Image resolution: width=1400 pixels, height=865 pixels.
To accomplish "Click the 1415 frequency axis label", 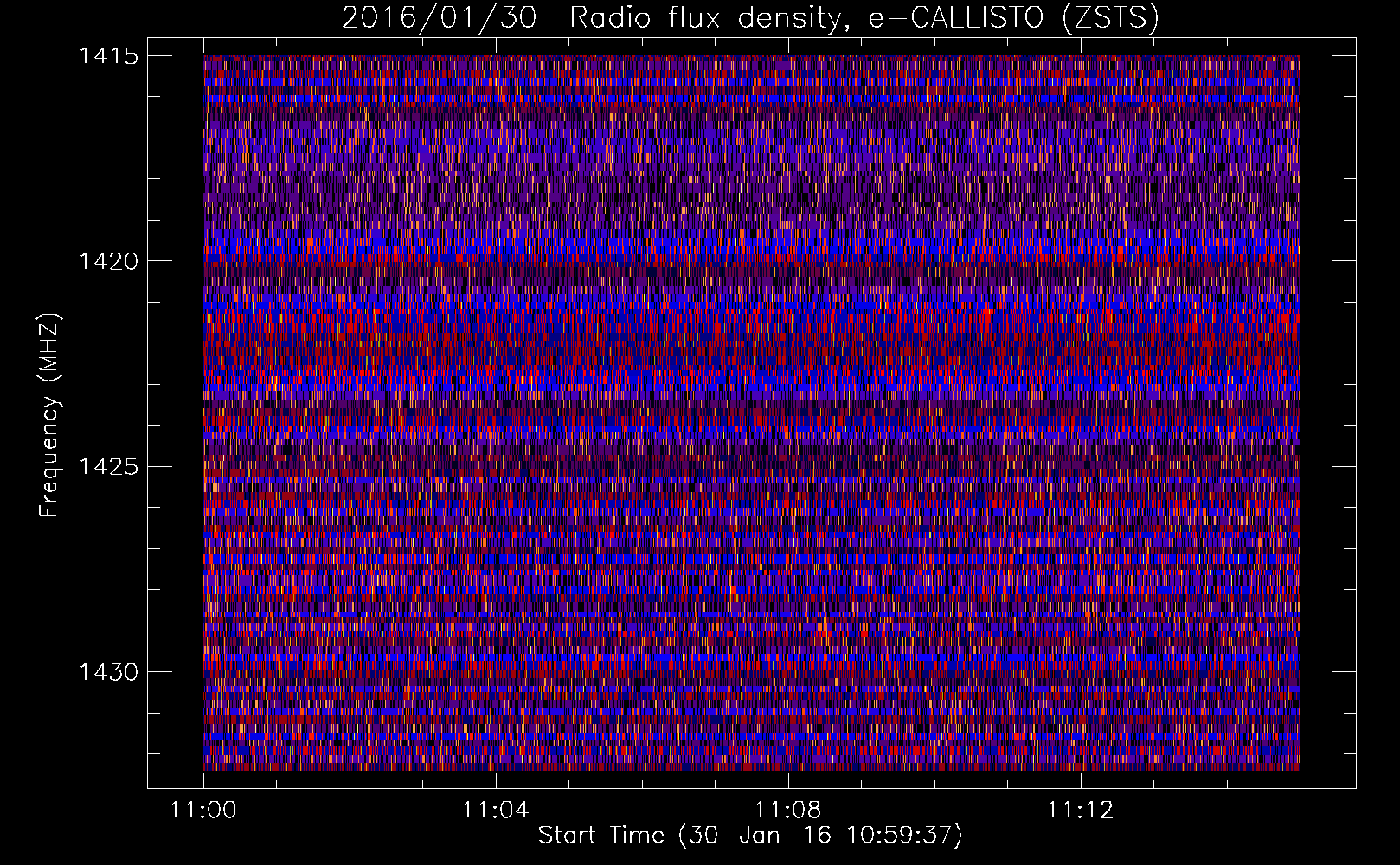I will (x=109, y=57).
